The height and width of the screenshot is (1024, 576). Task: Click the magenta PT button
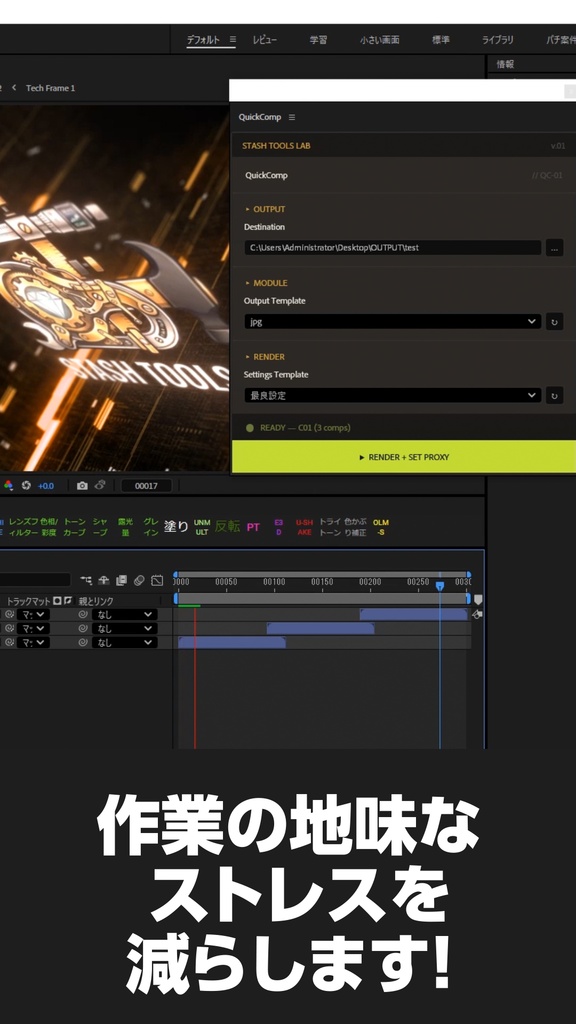(253, 527)
